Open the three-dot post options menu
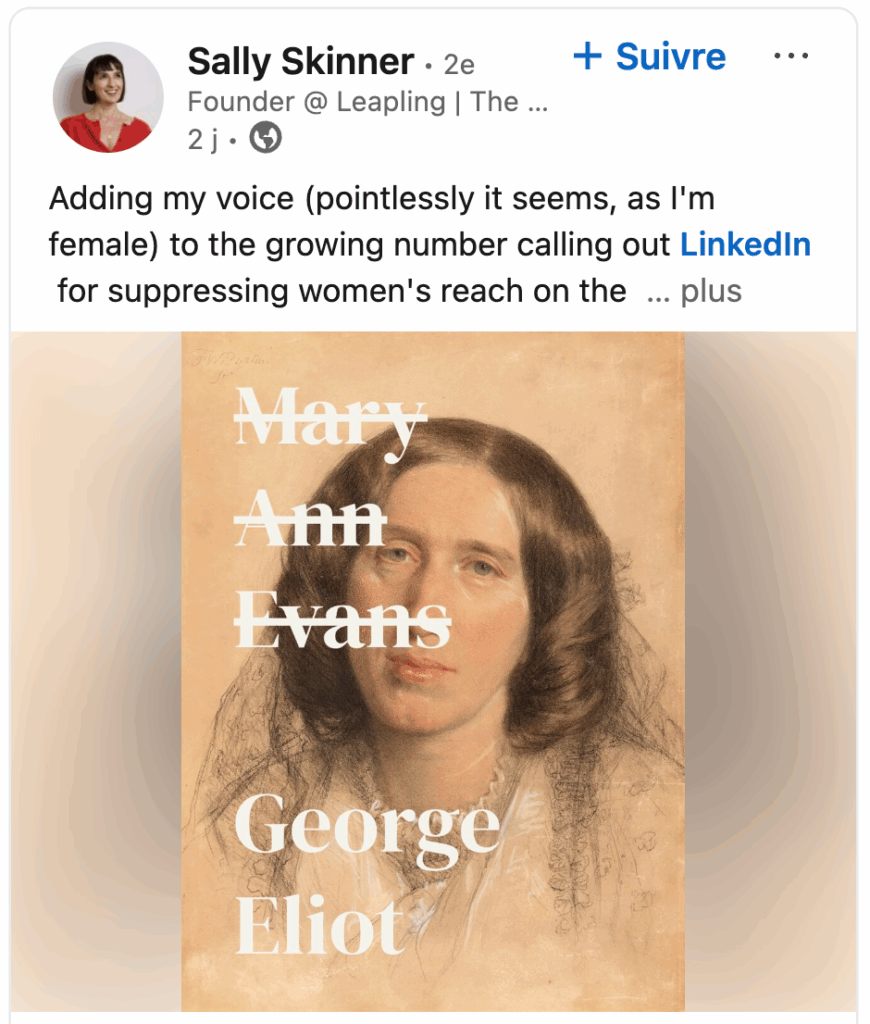Image resolution: width=870 pixels, height=1024 pixels. point(791,57)
